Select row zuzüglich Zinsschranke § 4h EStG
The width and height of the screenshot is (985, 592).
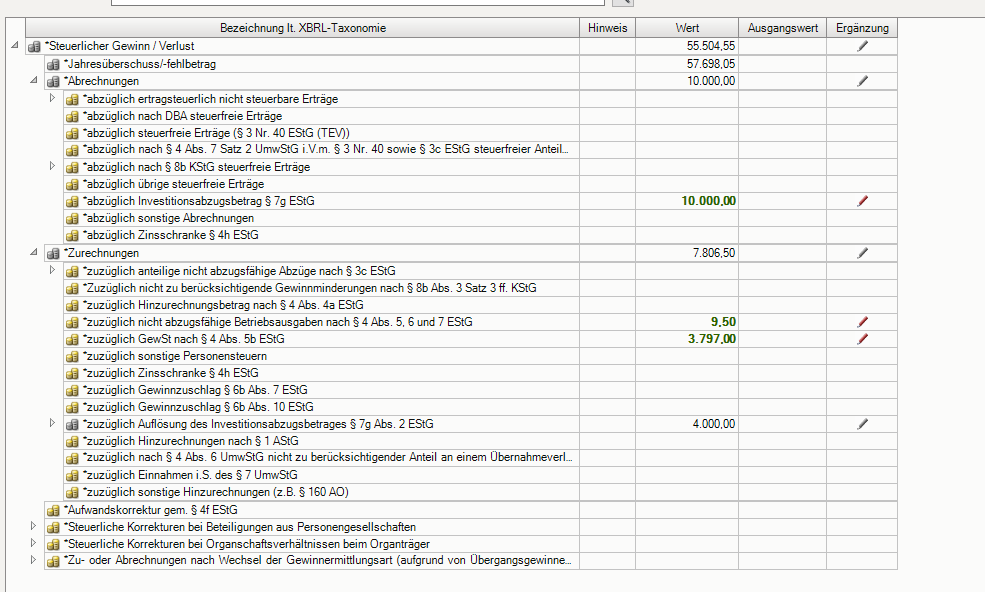point(481,373)
